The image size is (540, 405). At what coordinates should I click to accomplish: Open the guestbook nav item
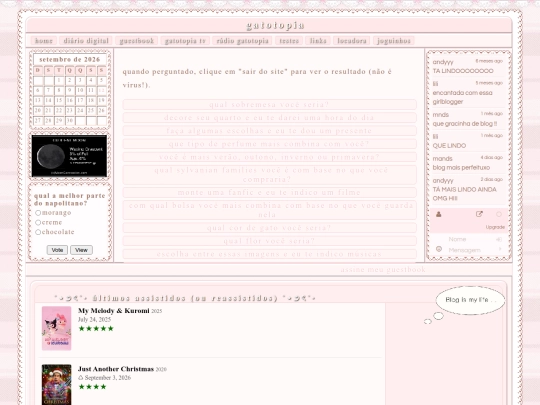coord(137,41)
